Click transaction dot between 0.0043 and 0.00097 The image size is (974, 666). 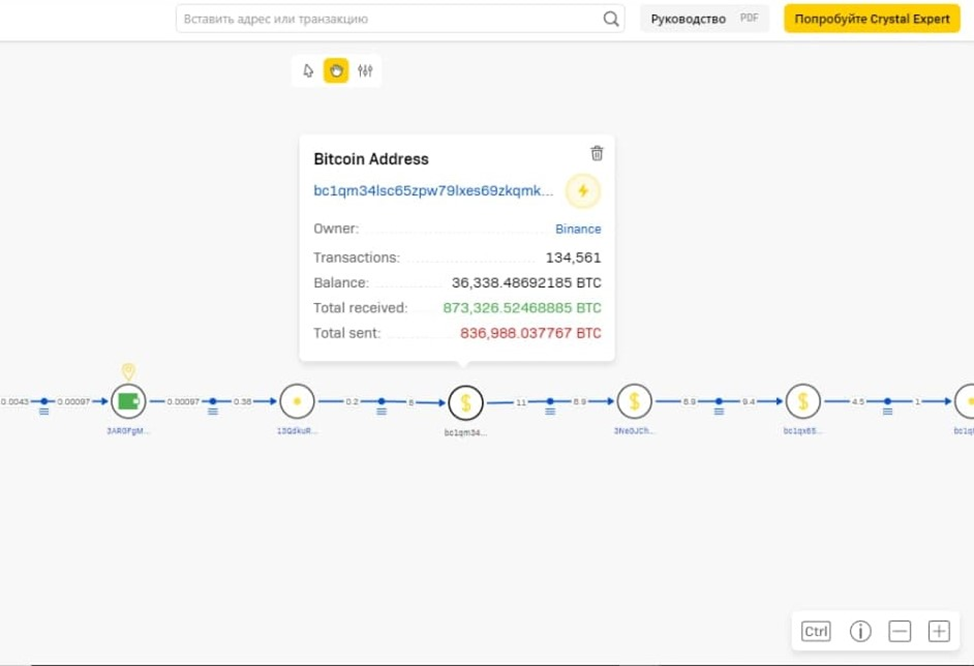pyautogui.click(x=44, y=401)
